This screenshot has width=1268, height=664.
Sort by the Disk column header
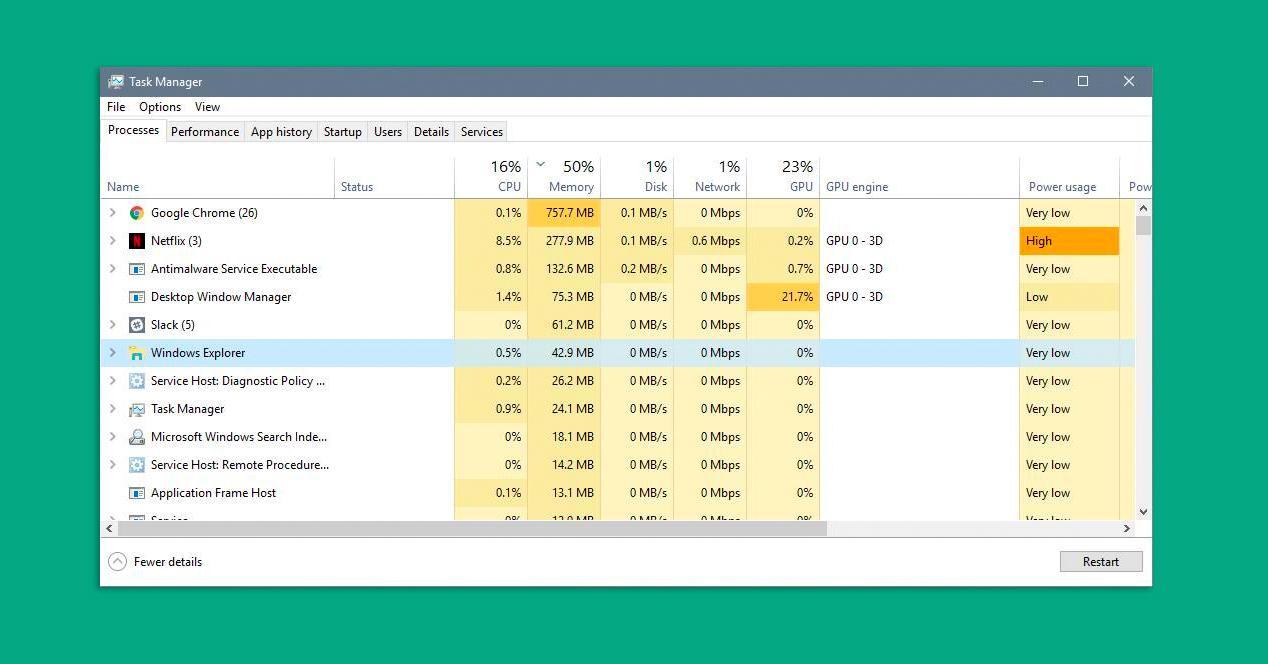637,177
